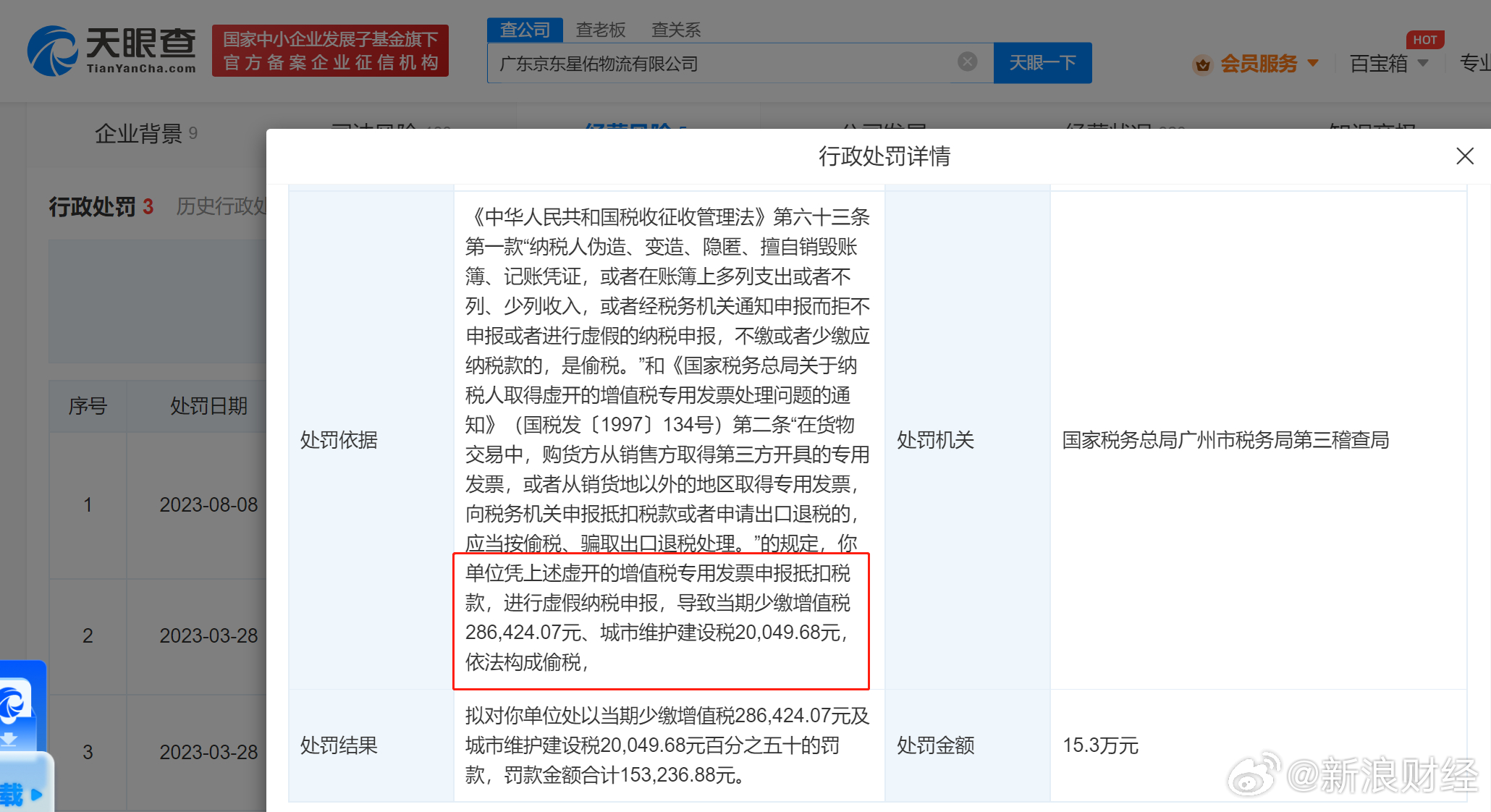Expand the 百宝箱 dropdown arrow

(1423, 64)
